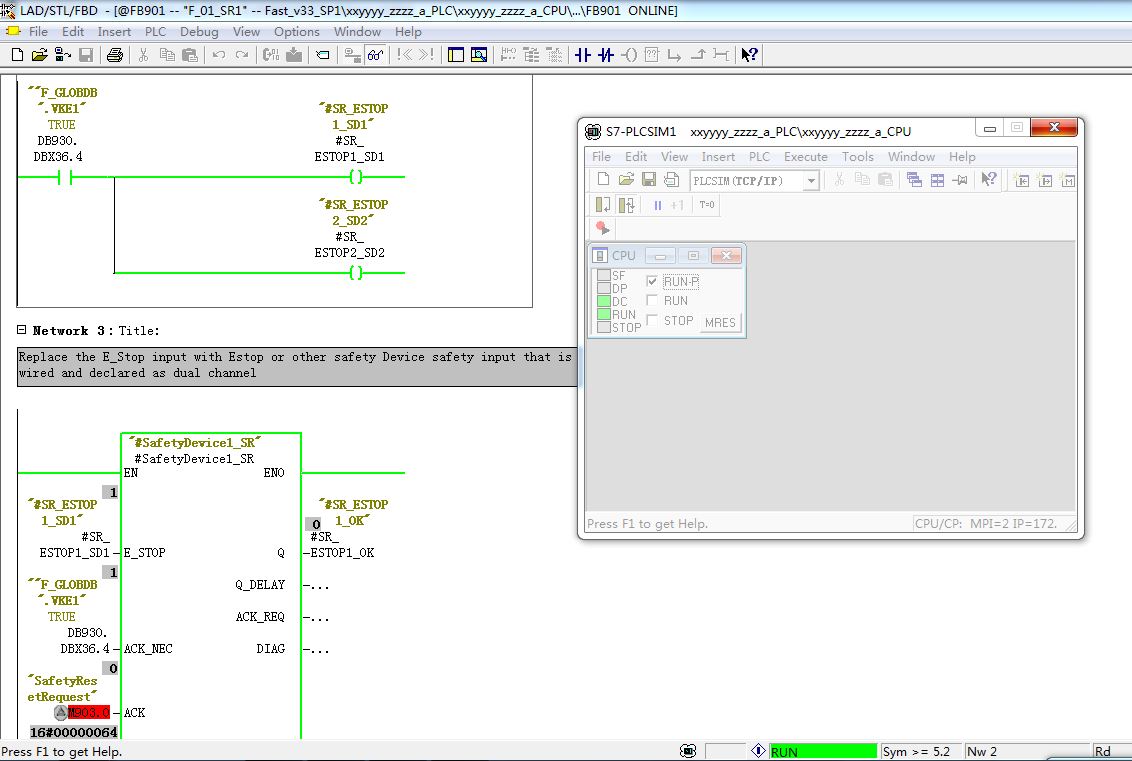1132x761 pixels.
Task: Click the Pause simulation icon in PLCSIM
Action: tap(658, 205)
